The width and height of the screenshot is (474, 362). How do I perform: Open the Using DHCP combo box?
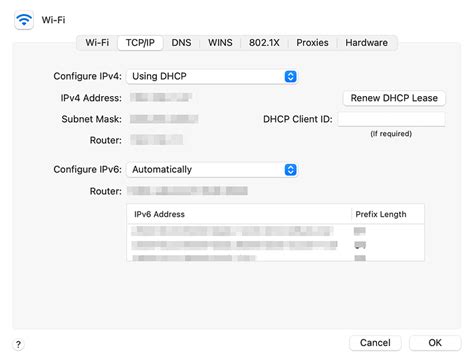[x=212, y=76]
